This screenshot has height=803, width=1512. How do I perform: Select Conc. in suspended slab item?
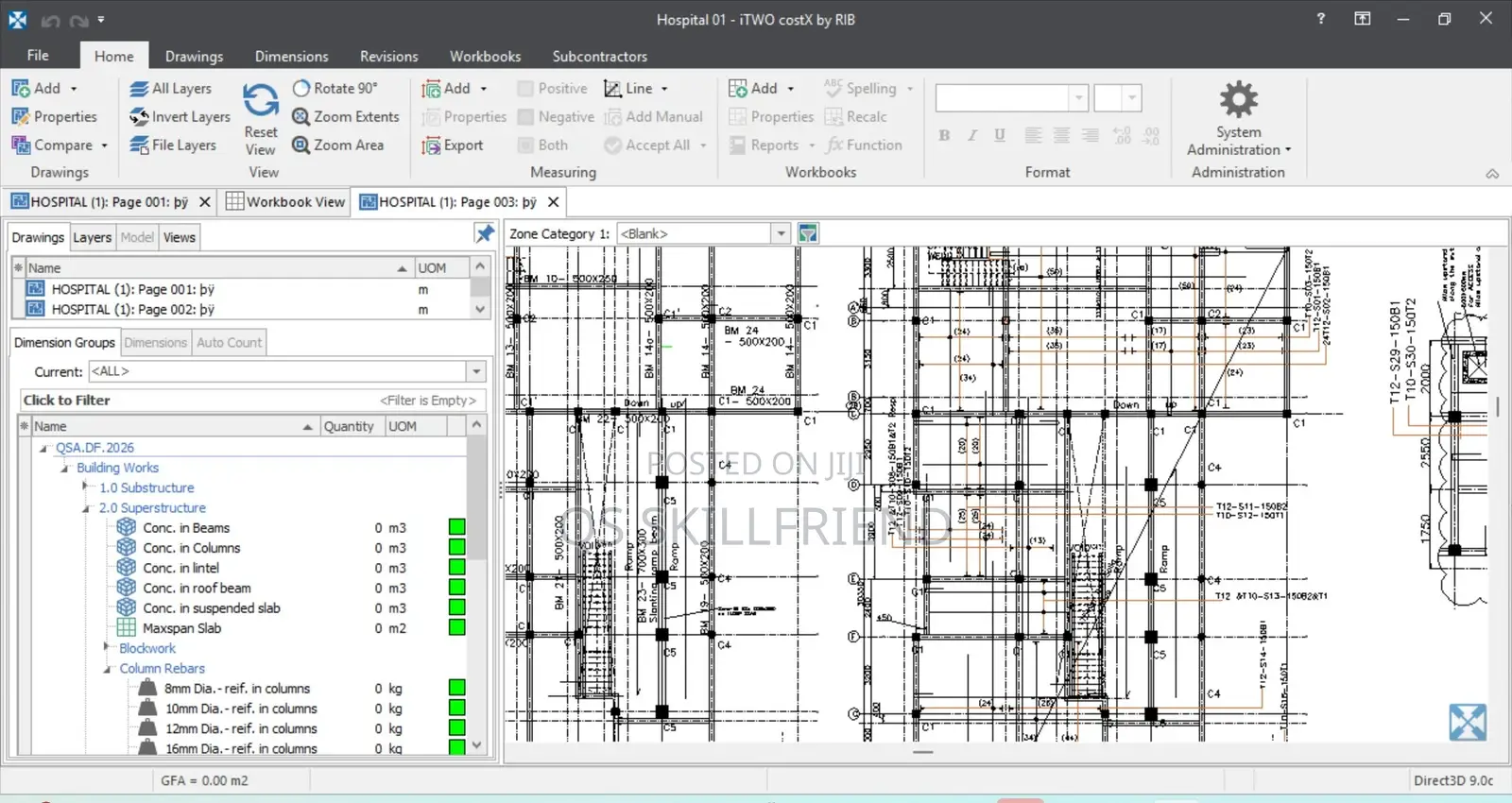pos(212,608)
